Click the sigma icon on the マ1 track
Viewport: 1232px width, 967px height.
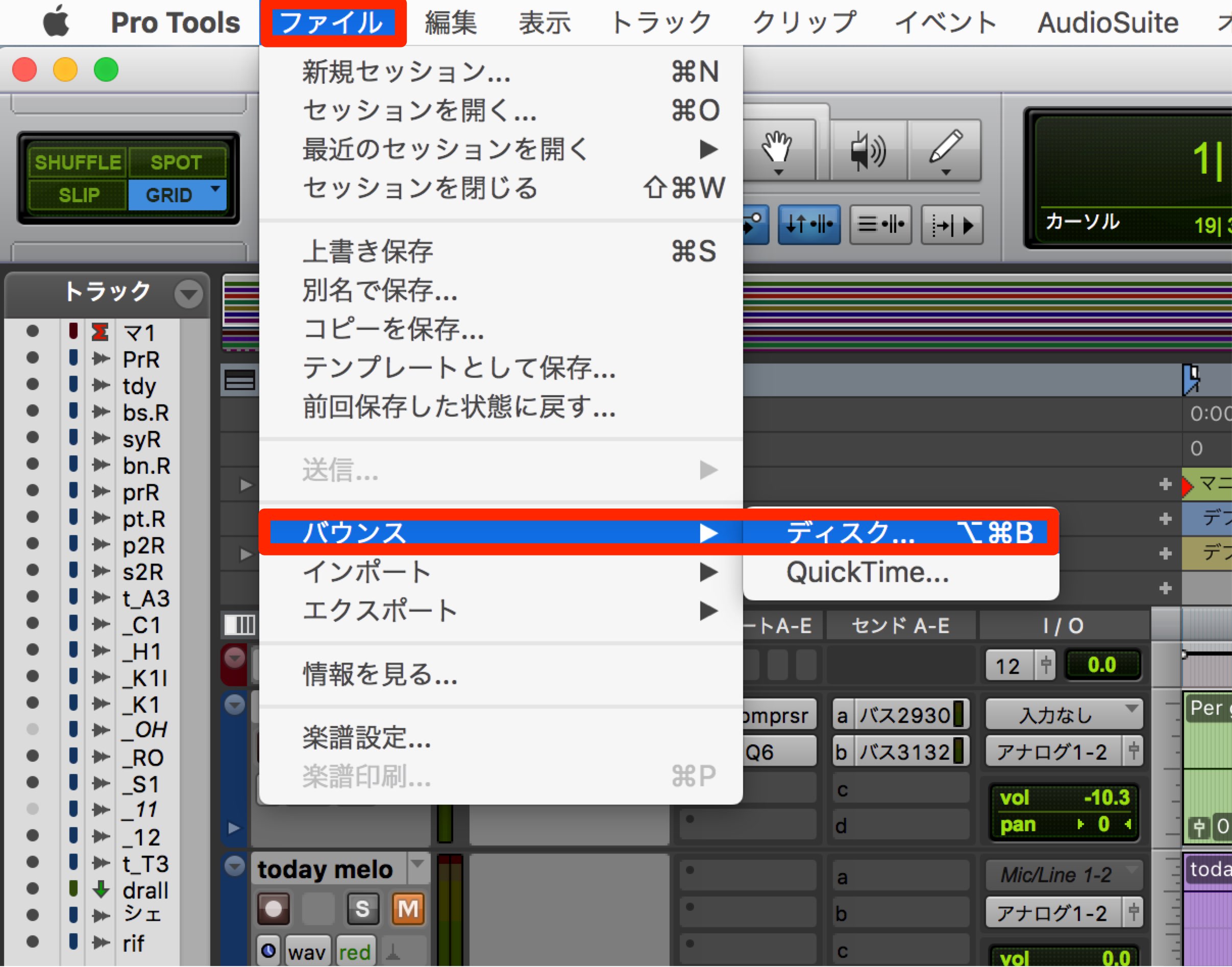[100, 332]
